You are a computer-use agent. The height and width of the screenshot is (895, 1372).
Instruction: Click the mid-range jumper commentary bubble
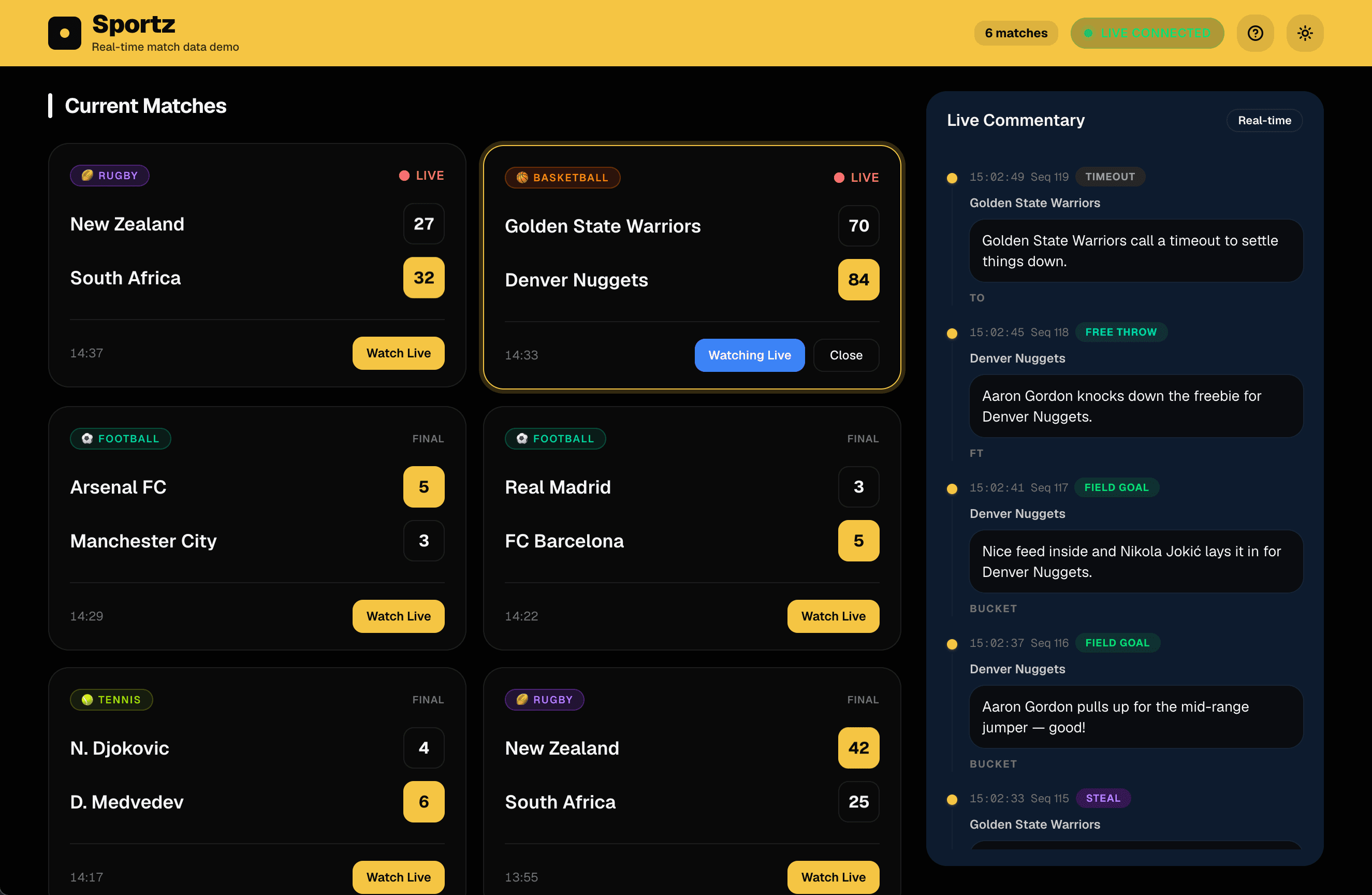point(1135,717)
